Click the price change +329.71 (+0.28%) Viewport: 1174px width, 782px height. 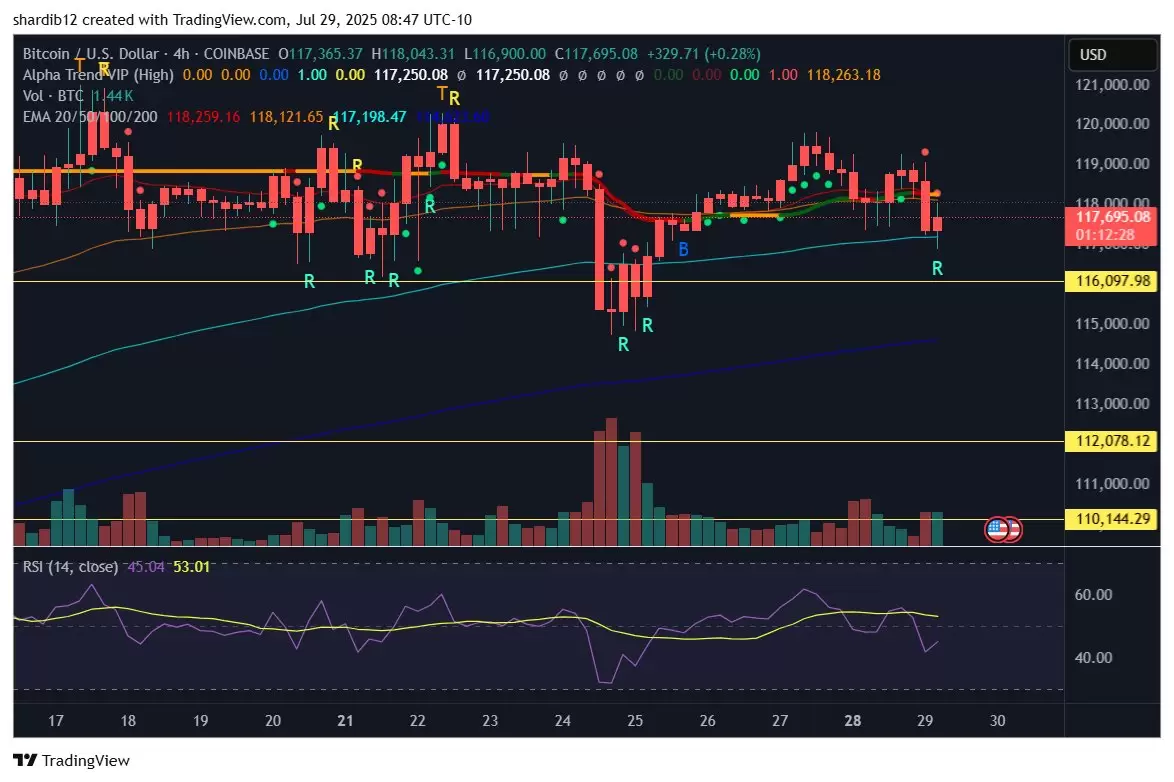[x=704, y=54]
